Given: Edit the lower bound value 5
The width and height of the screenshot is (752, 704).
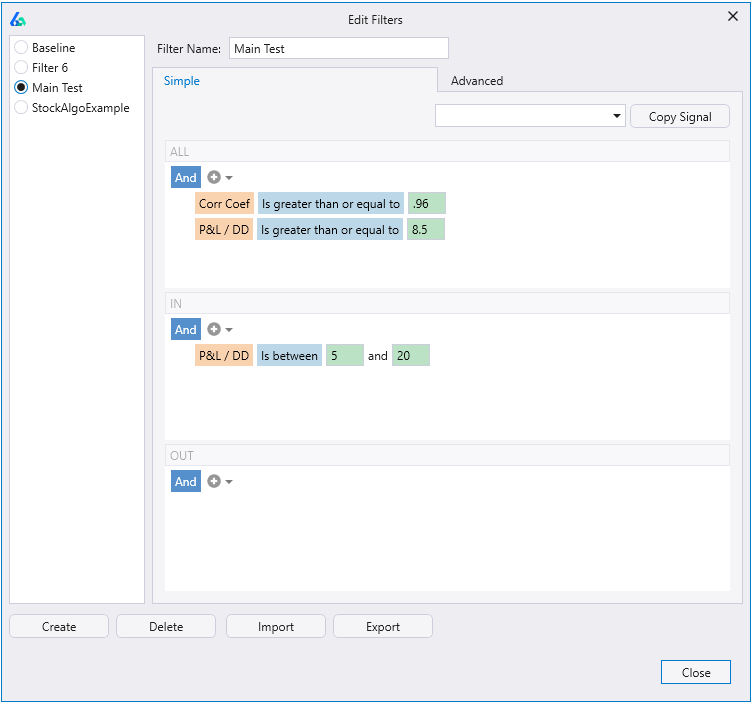Looking at the screenshot, I should pyautogui.click(x=345, y=355).
